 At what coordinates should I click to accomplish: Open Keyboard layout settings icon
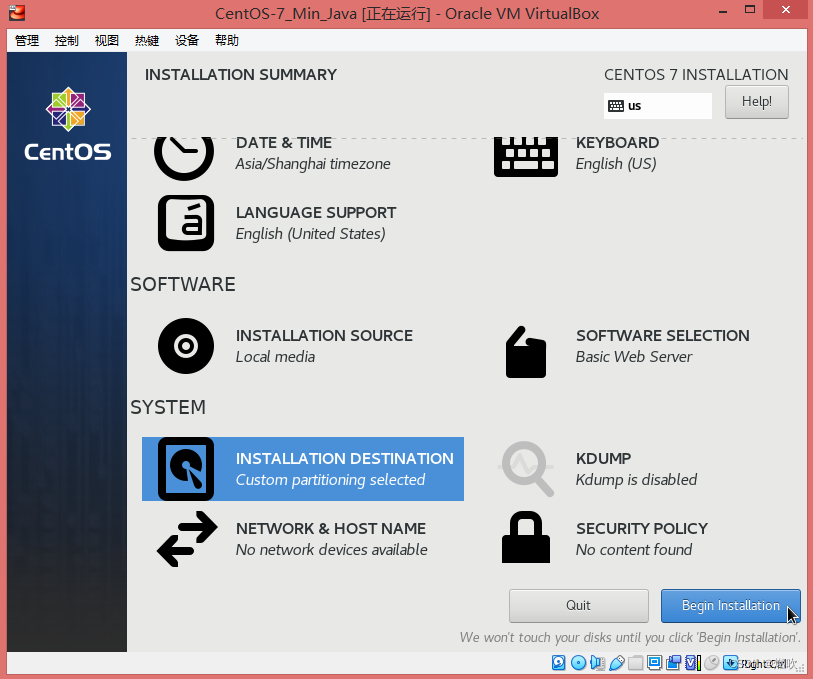click(526, 157)
